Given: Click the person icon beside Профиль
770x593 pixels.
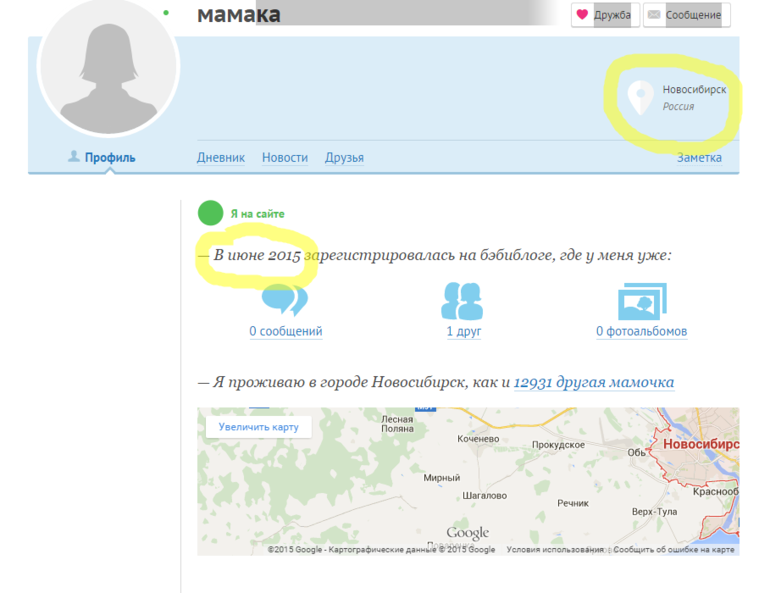Looking at the screenshot, I should (73, 157).
